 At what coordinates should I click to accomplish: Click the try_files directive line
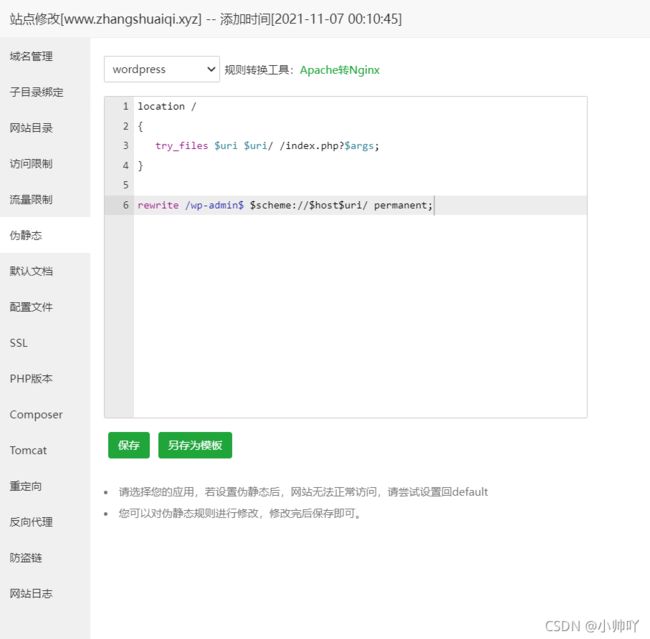[x=267, y=146]
